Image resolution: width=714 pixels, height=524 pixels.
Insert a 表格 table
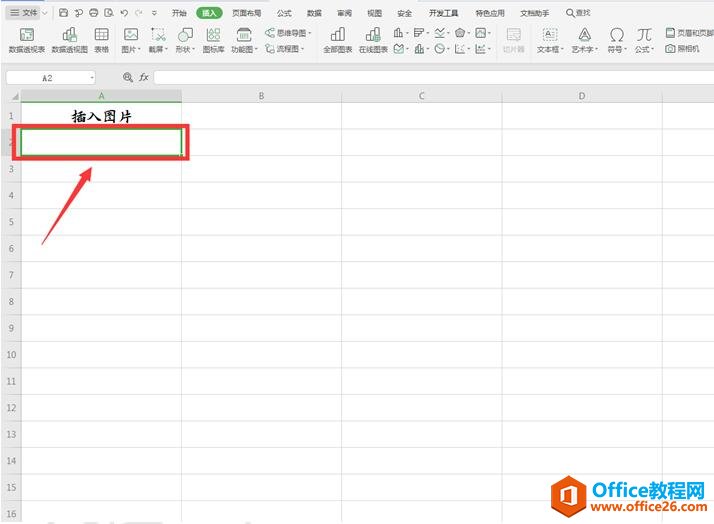101,40
